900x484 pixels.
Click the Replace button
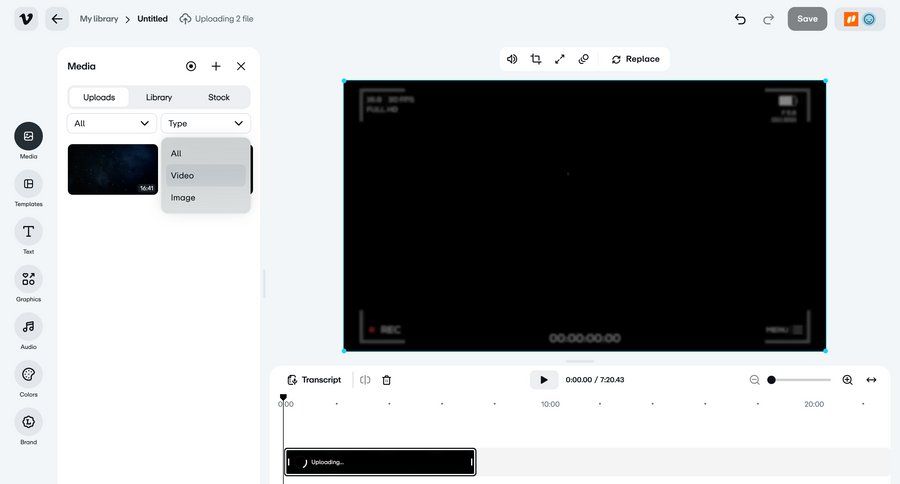pyautogui.click(x=635, y=59)
